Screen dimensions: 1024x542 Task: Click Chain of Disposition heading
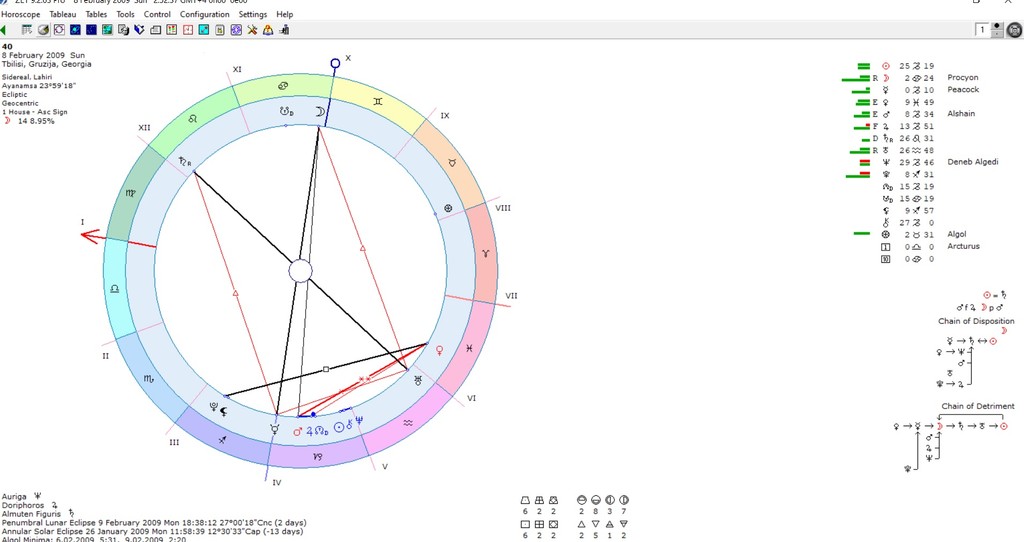[x=976, y=321]
